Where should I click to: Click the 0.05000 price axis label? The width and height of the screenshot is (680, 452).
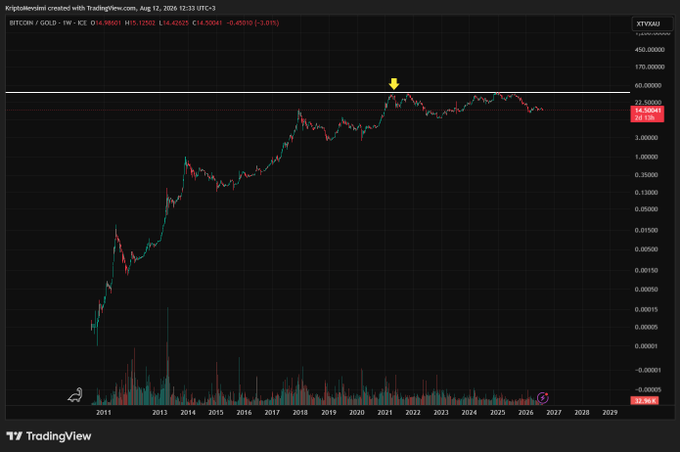(x=646, y=209)
